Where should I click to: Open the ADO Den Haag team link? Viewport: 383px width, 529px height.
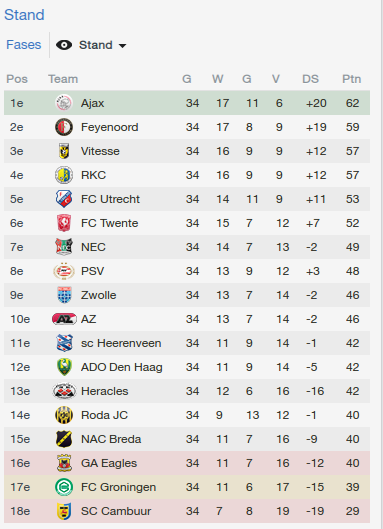(122, 367)
